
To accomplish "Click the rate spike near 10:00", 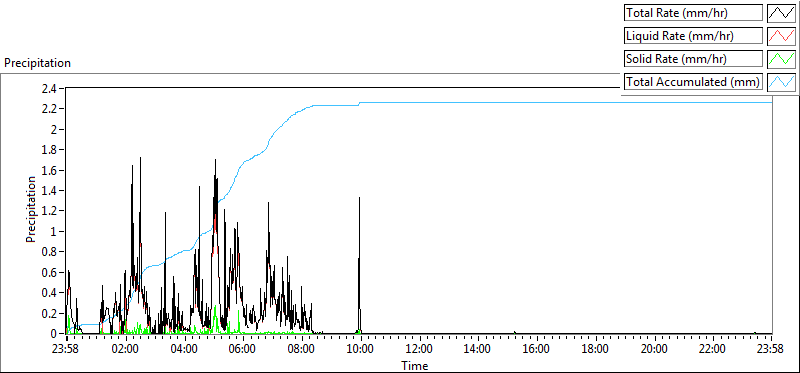I will tap(359, 265).
